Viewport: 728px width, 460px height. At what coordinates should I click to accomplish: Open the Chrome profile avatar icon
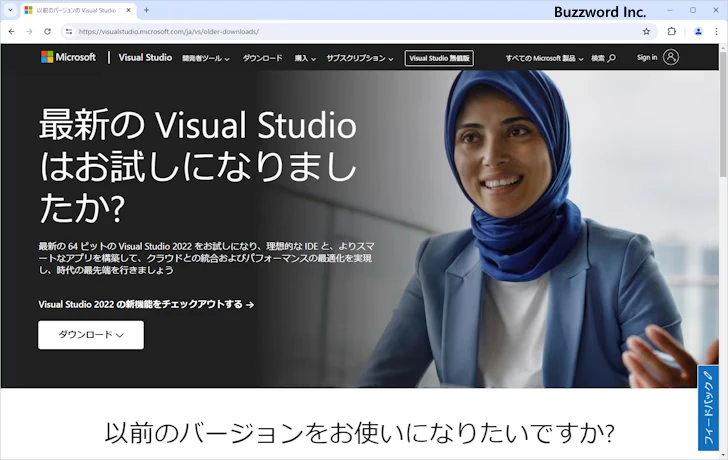coord(698,32)
